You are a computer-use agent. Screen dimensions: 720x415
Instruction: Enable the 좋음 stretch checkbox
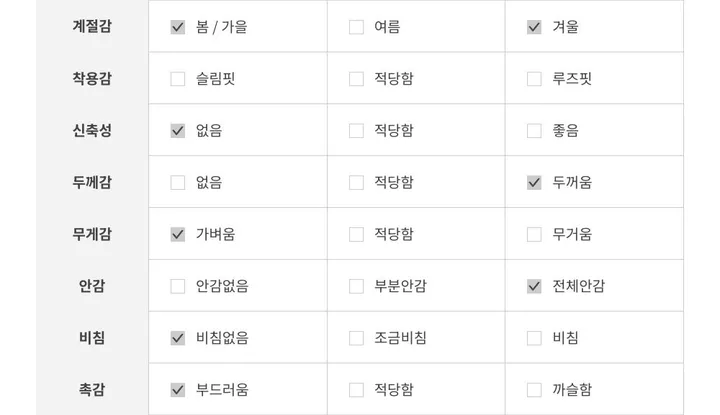click(534, 130)
